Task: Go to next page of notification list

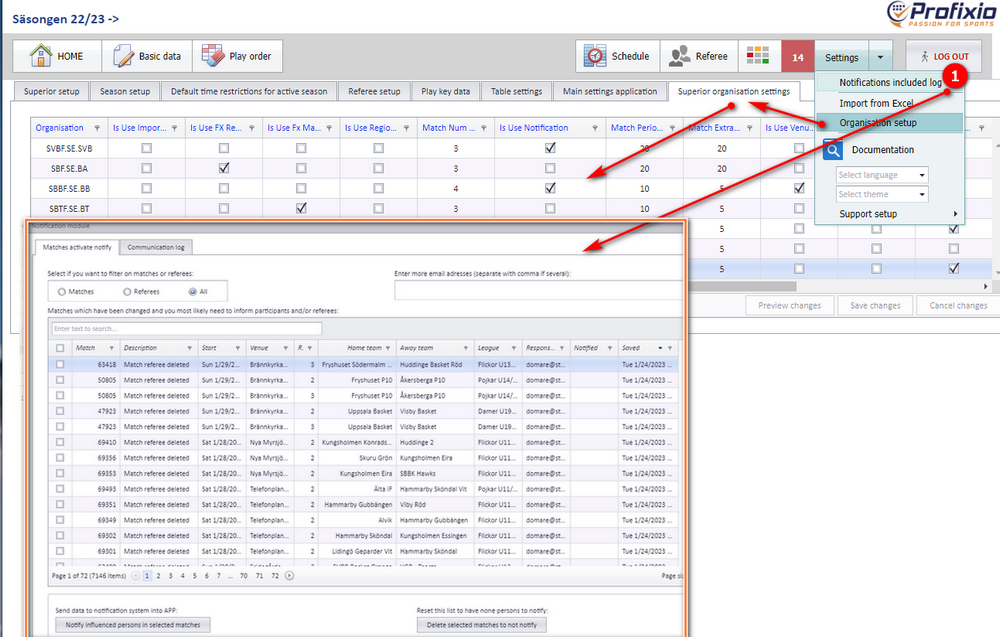Action: [x=290, y=576]
